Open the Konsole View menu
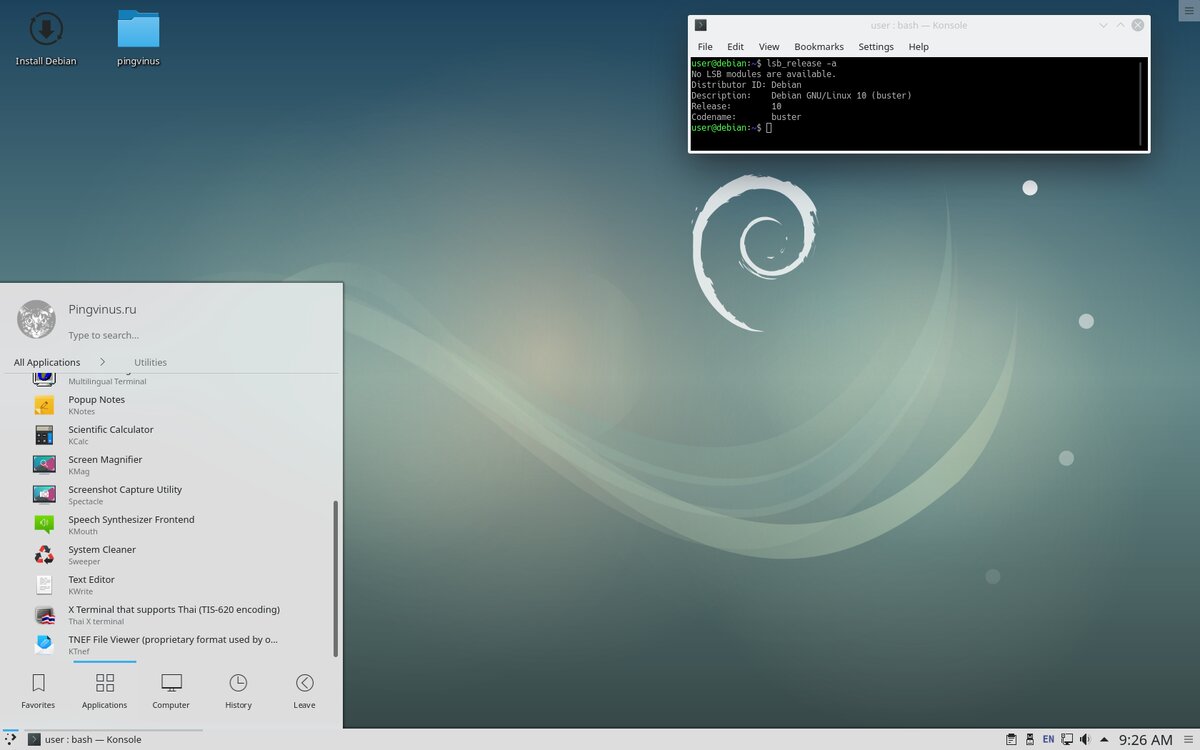The image size is (1200, 750). 769,46
